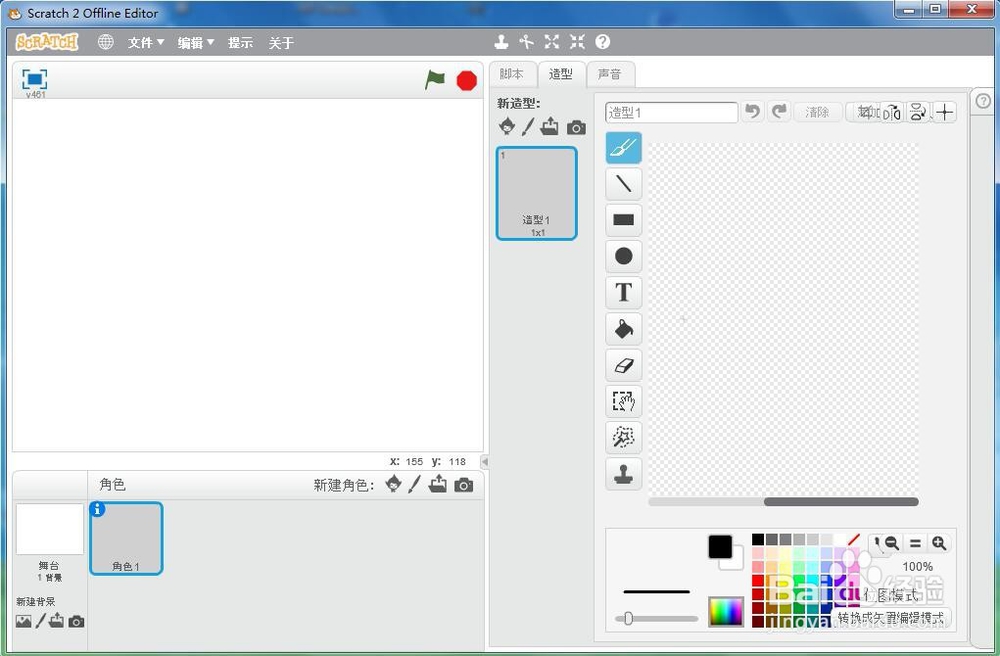Open the language globe menu
1000x656 pixels.
pyautogui.click(x=105, y=42)
